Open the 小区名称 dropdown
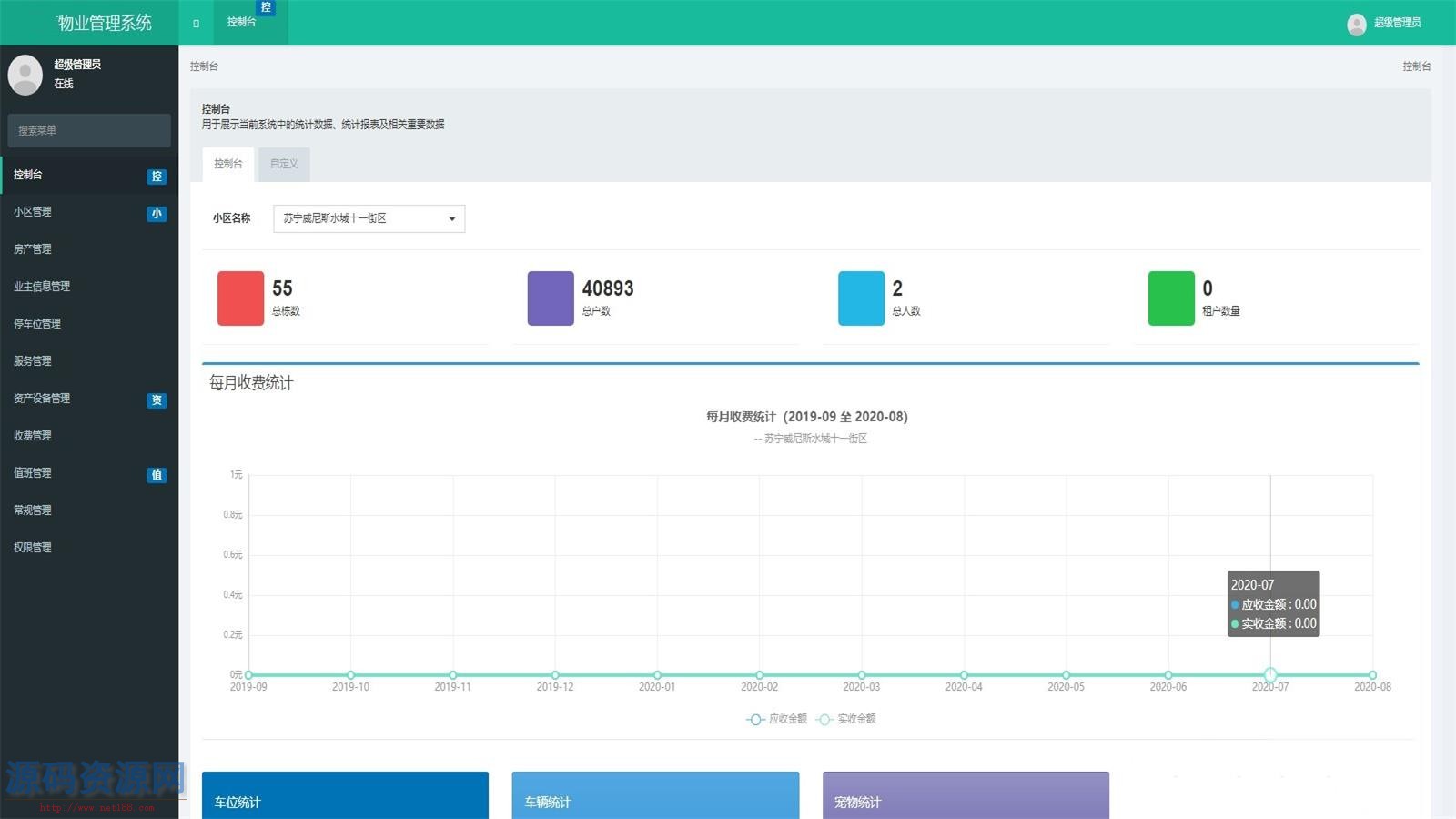The width and height of the screenshot is (1456, 819). (x=369, y=218)
